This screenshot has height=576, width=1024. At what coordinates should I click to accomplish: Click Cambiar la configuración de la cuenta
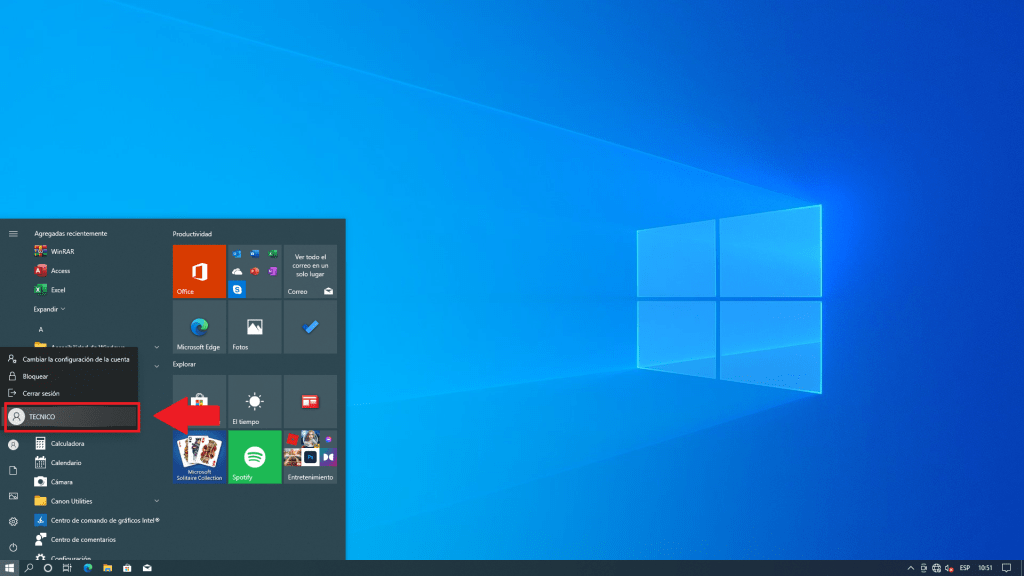pos(75,359)
